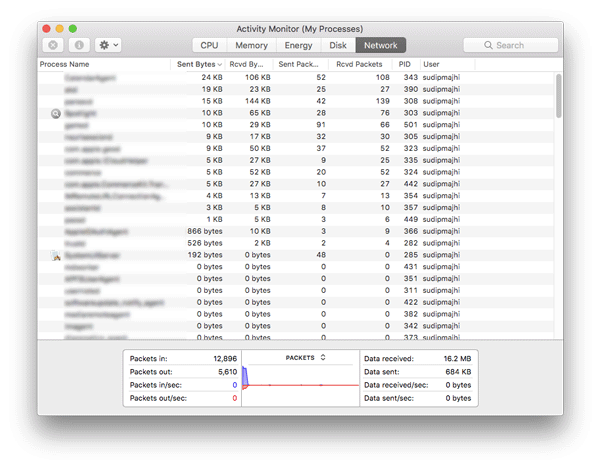Click the packets activity graph
Image resolution: width=600 pixels, height=468 pixels.
click(301, 385)
